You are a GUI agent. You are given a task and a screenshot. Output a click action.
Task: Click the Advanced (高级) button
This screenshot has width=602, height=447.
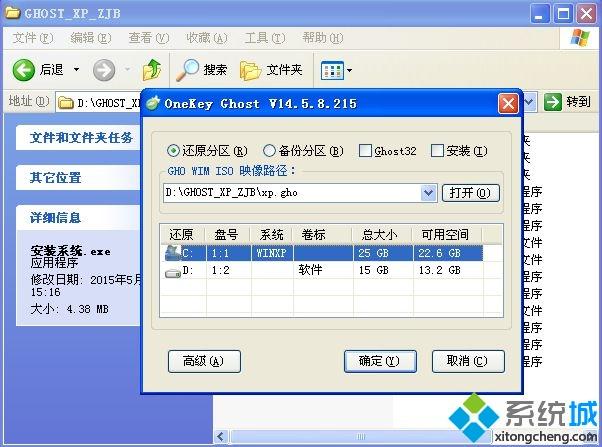point(204,361)
